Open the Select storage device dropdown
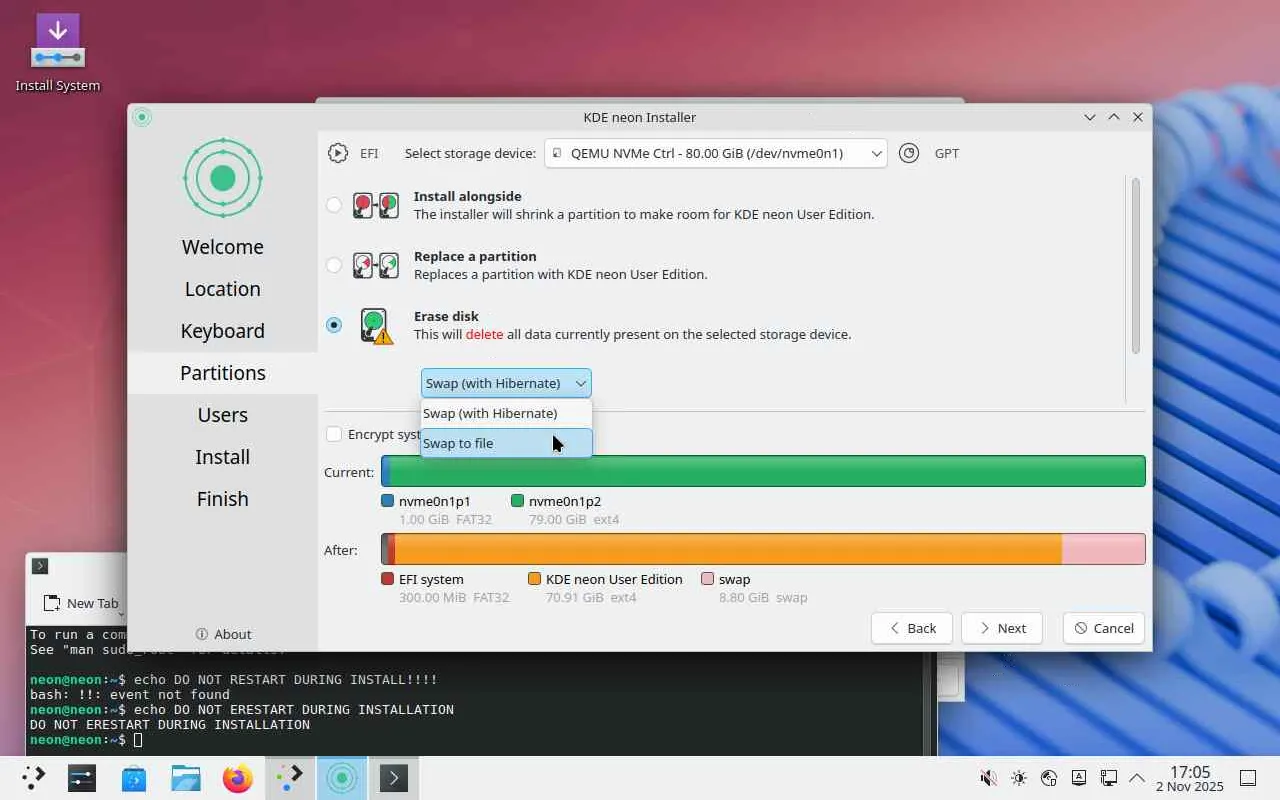Image resolution: width=1280 pixels, height=800 pixels. click(716, 153)
